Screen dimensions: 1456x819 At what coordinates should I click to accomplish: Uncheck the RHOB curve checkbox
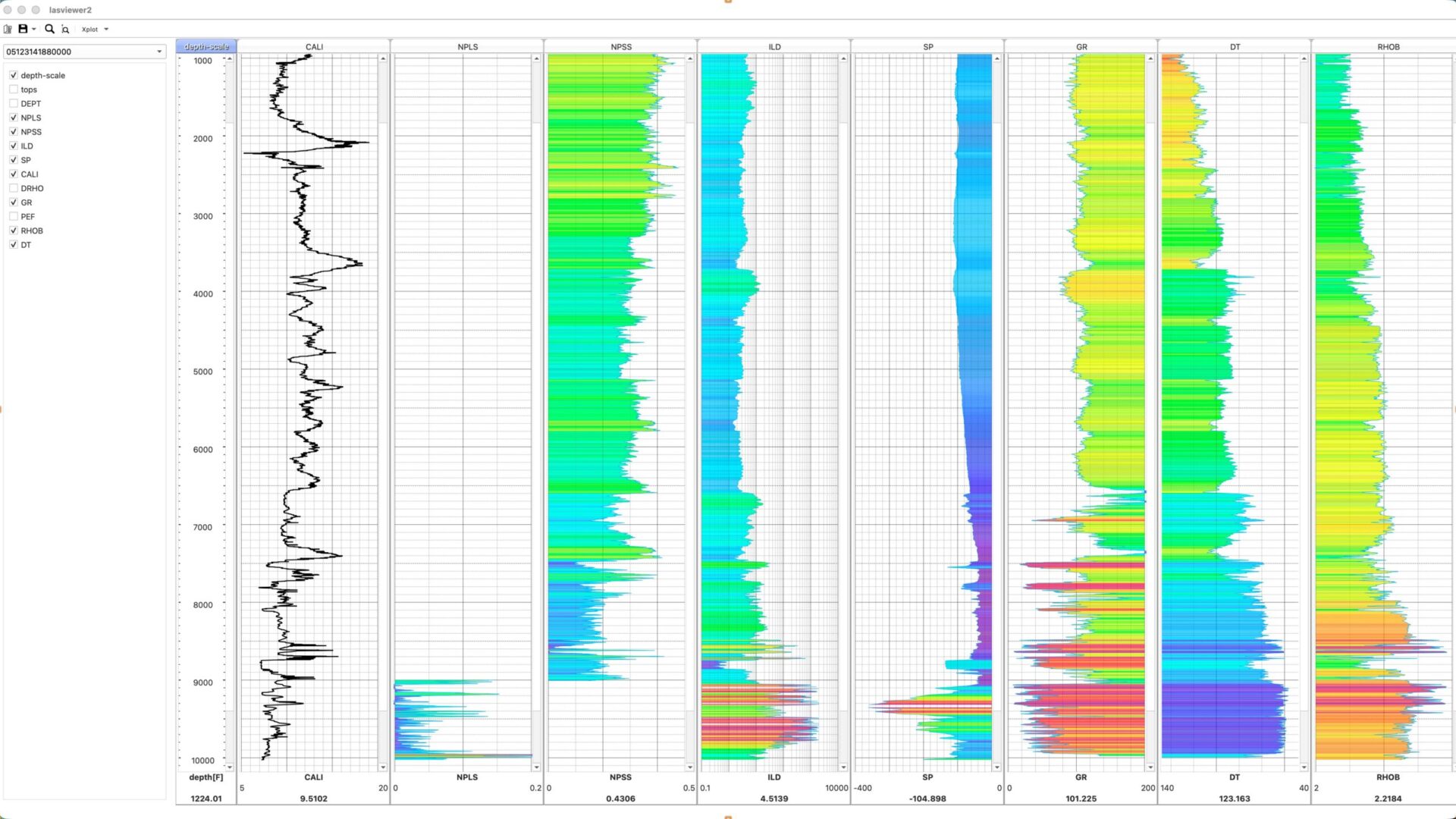[14, 231]
